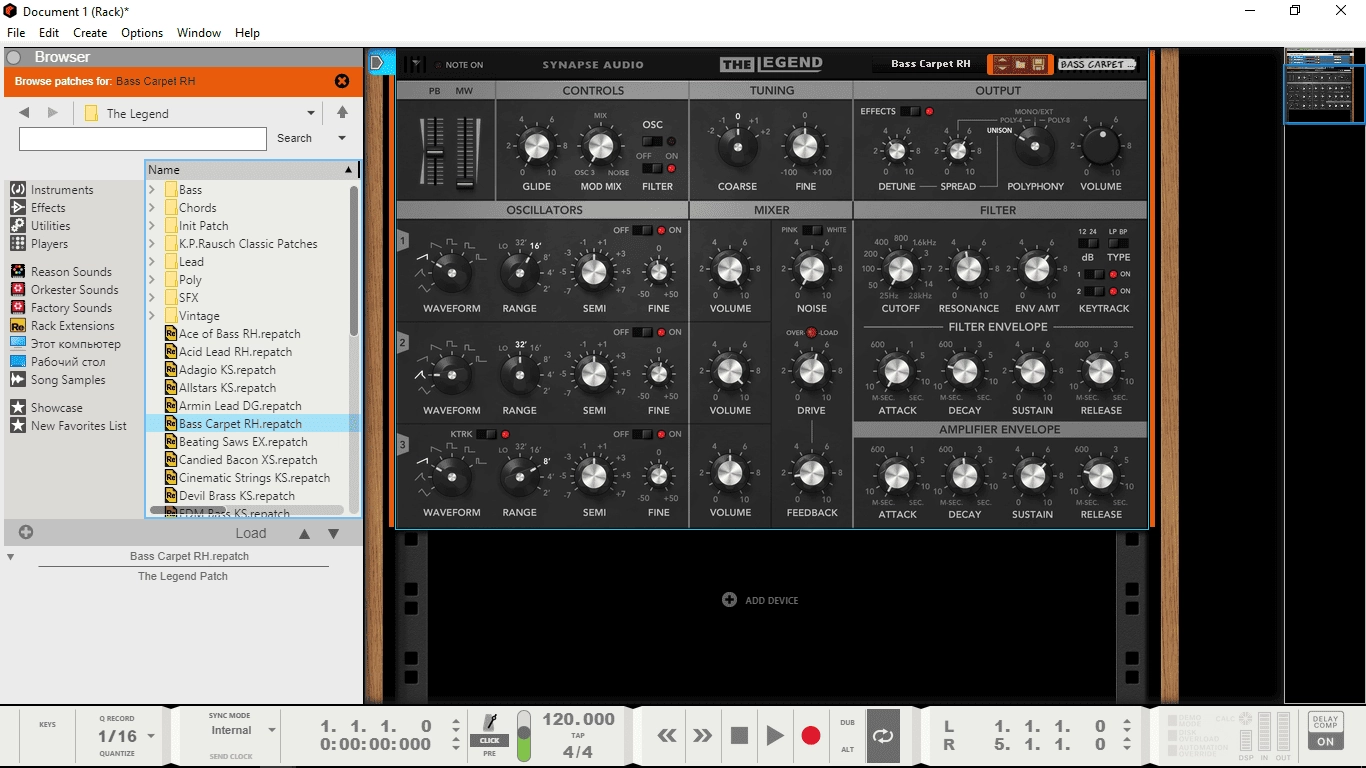Expand the Vintage folder
Image resolution: width=1366 pixels, height=768 pixels.
(x=152, y=316)
